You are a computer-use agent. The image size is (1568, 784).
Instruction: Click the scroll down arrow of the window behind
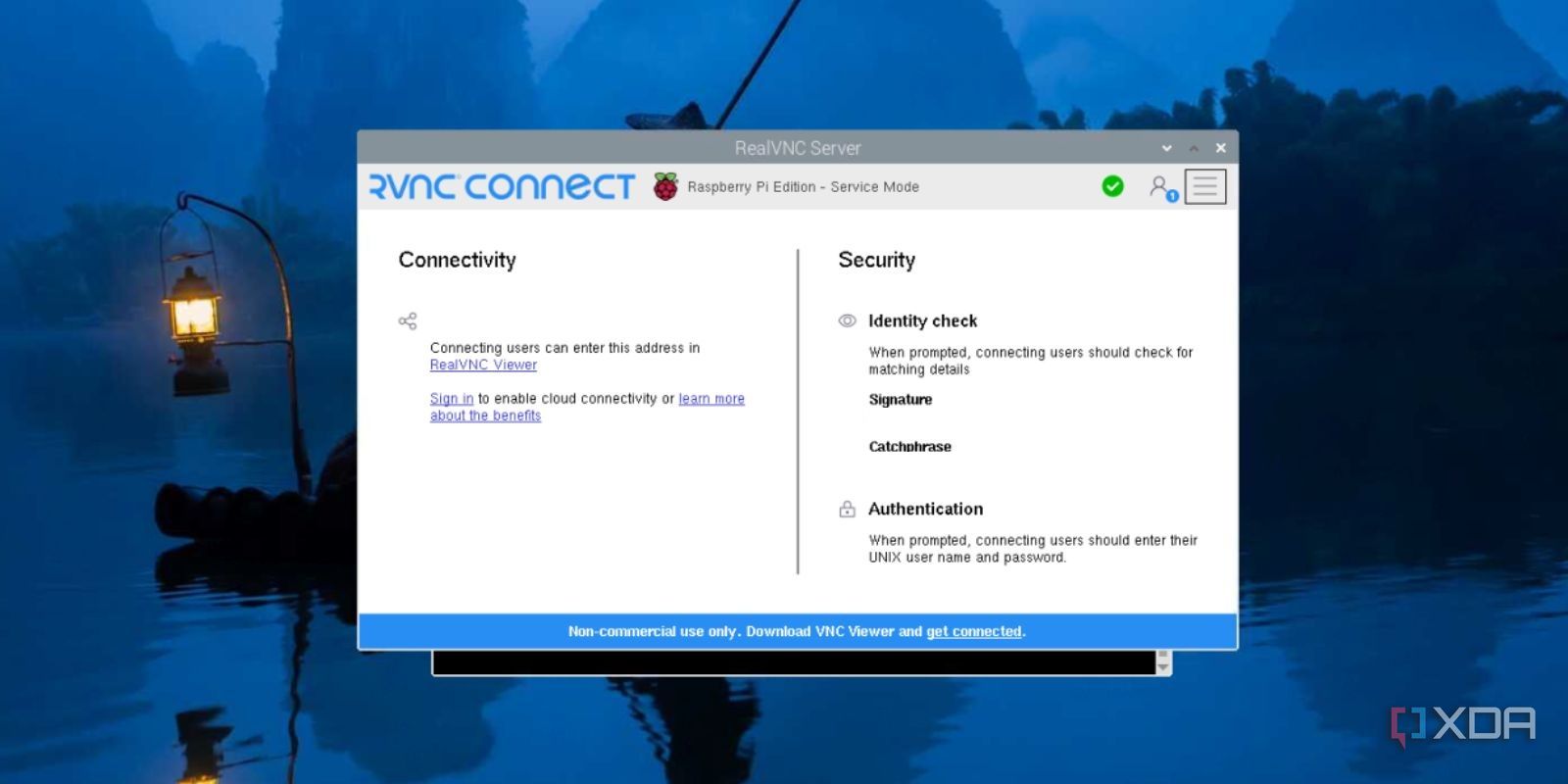coord(1163,666)
